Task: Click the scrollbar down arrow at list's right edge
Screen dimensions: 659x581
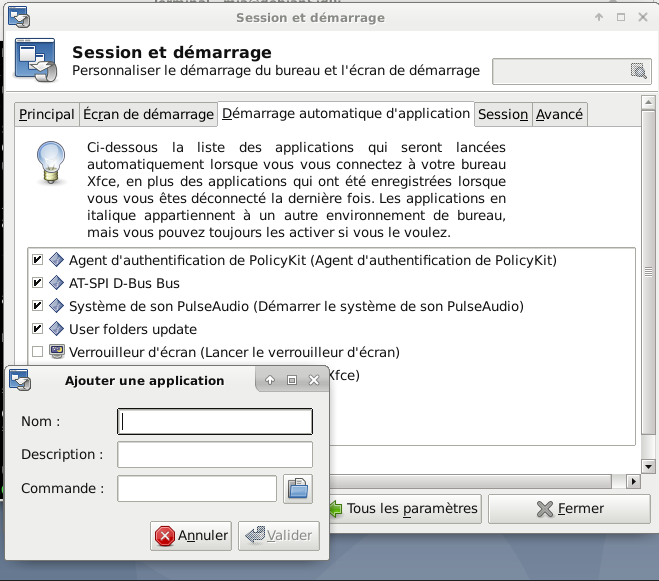Action: pos(648,466)
